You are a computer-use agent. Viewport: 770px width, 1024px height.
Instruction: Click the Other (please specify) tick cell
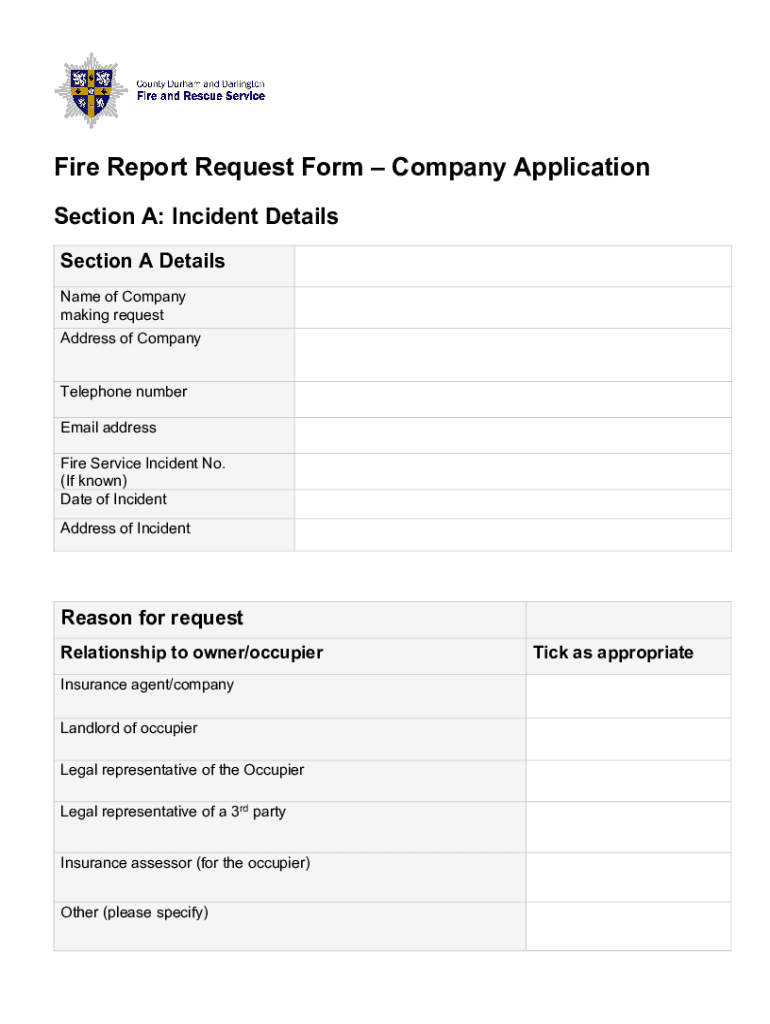coord(628,926)
